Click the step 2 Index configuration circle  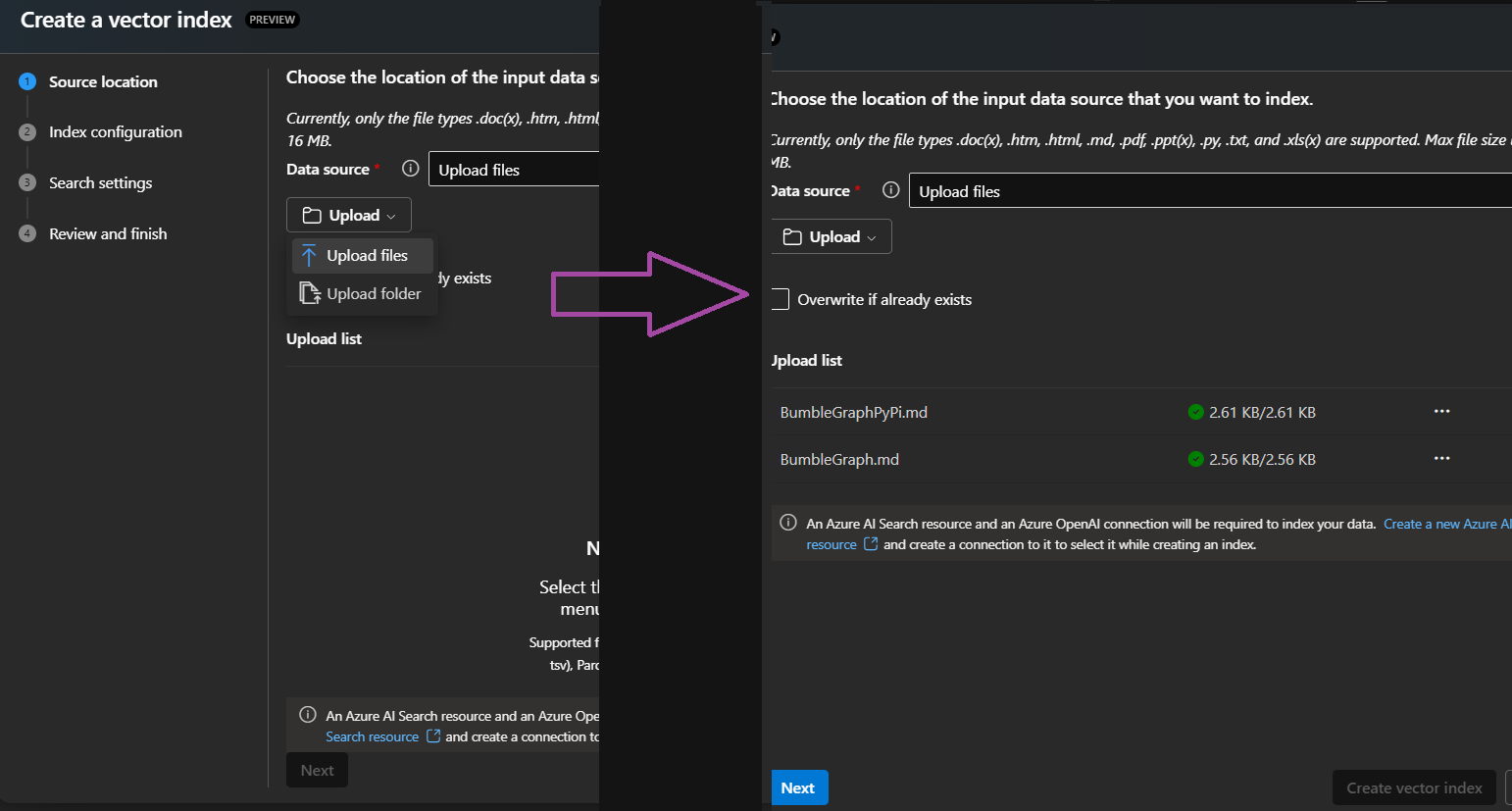27,131
